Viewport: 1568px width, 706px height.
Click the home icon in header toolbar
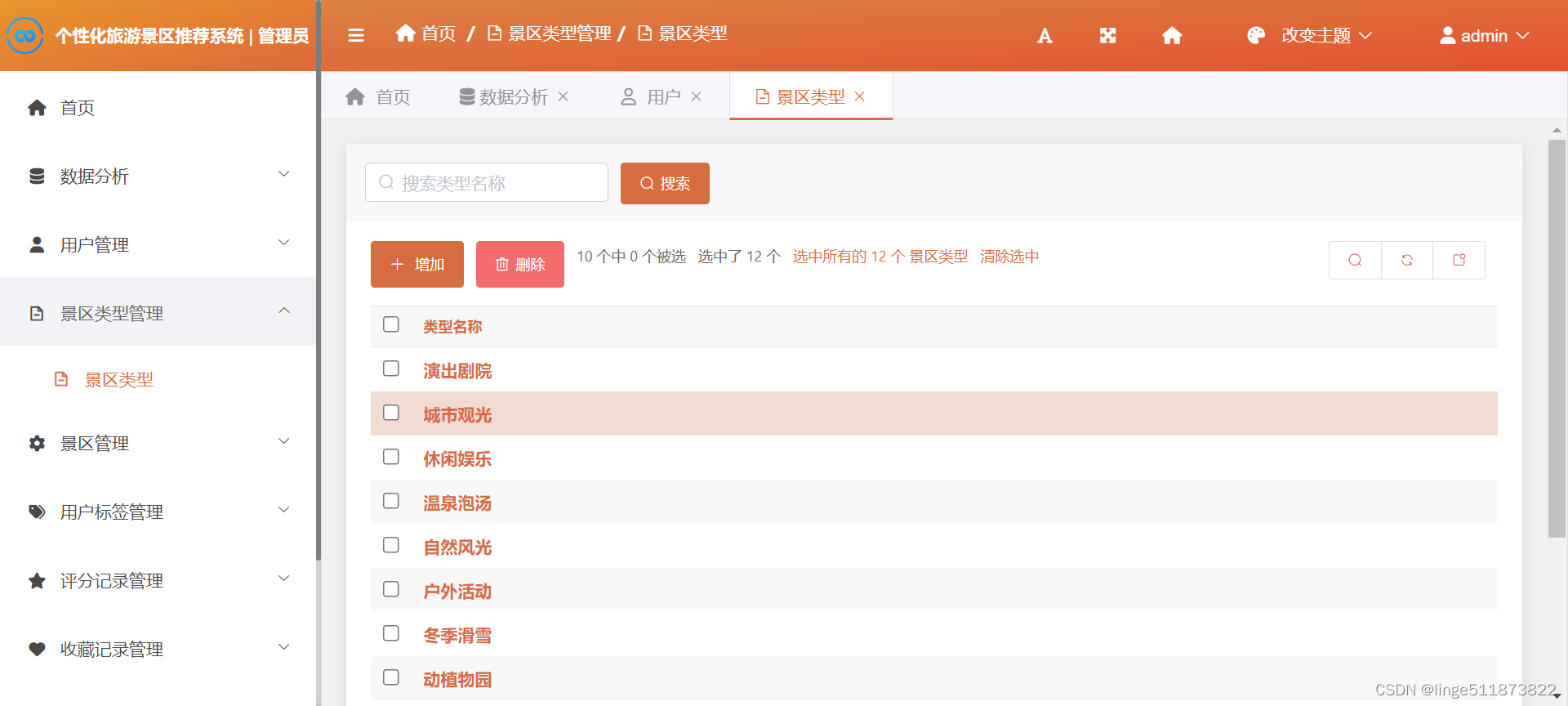[x=1172, y=35]
